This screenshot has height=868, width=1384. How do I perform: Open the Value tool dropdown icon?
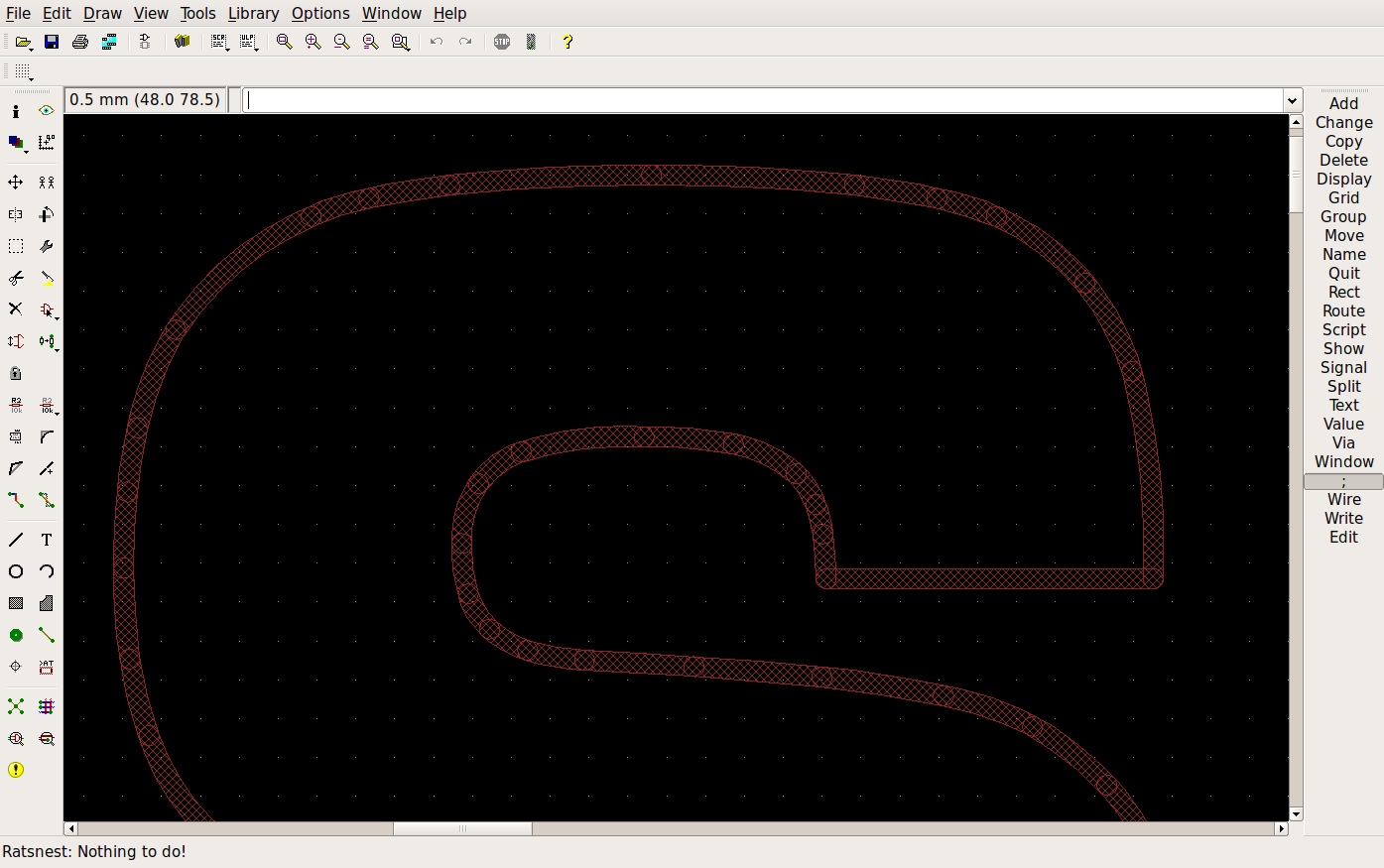[x=47, y=405]
